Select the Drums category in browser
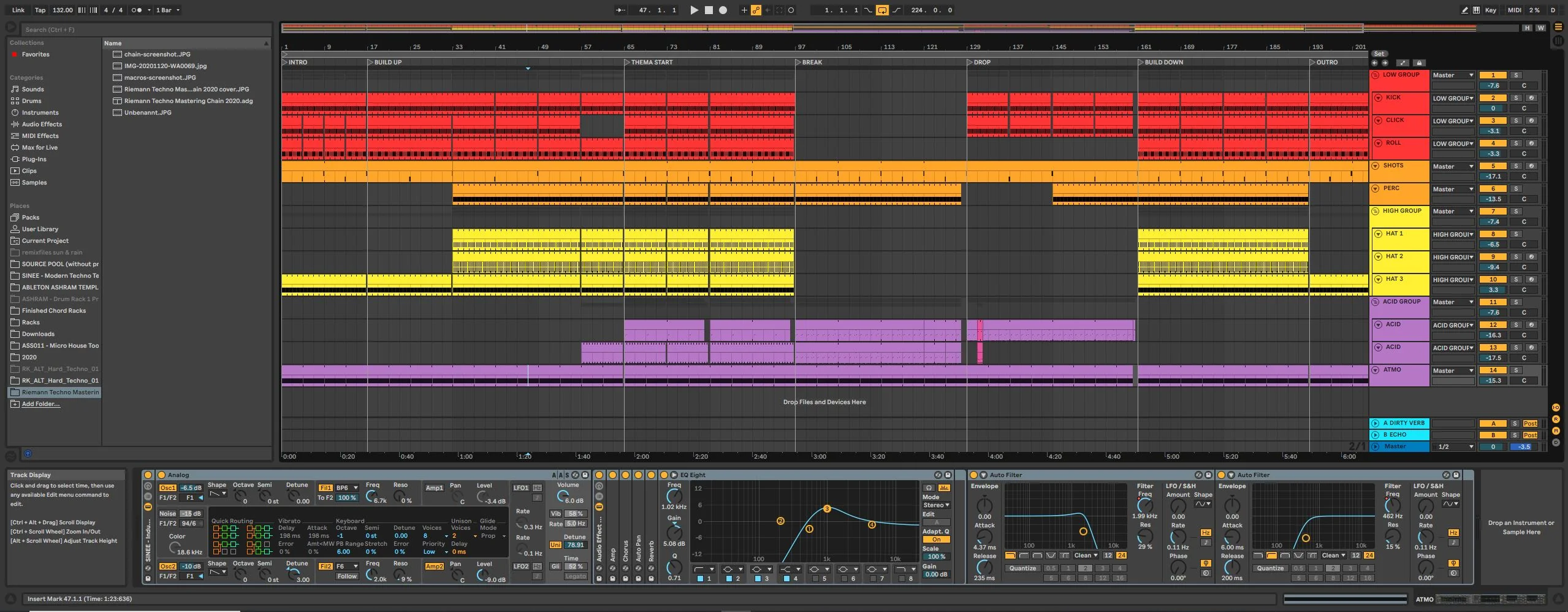This screenshot has height=612, width=1568. click(31, 101)
